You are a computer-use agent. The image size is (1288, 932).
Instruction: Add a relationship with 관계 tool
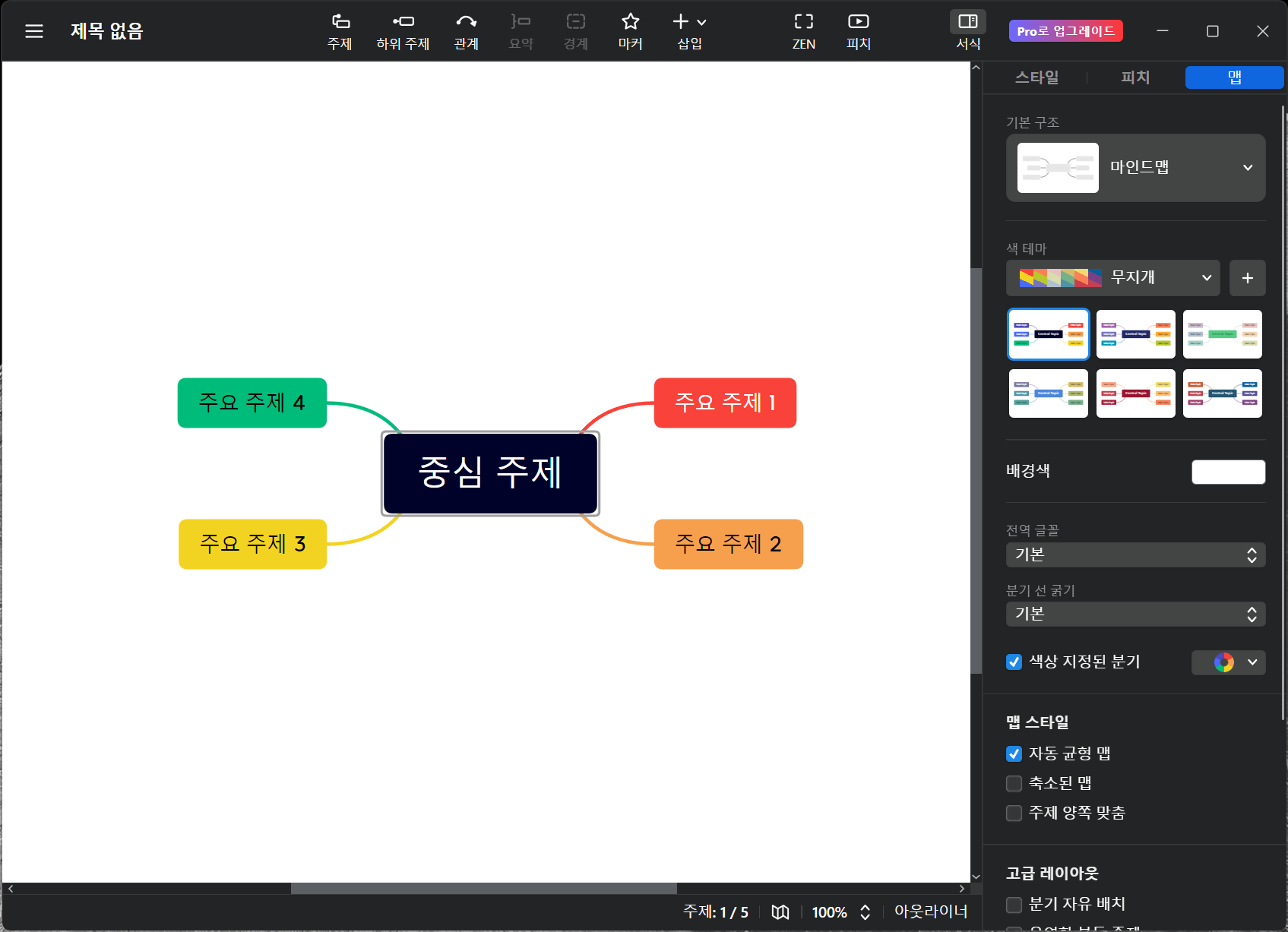(x=467, y=31)
